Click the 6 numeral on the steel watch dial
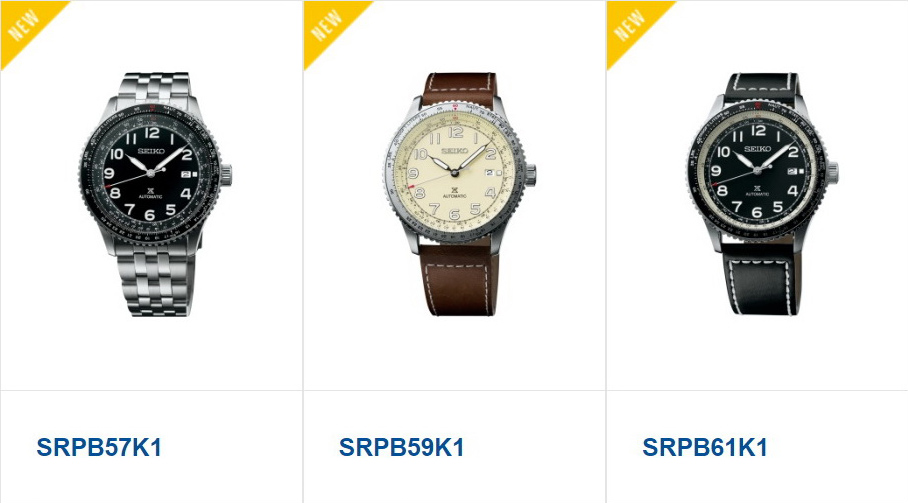The width and height of the screenshot is (908, 503). point(150,215)
